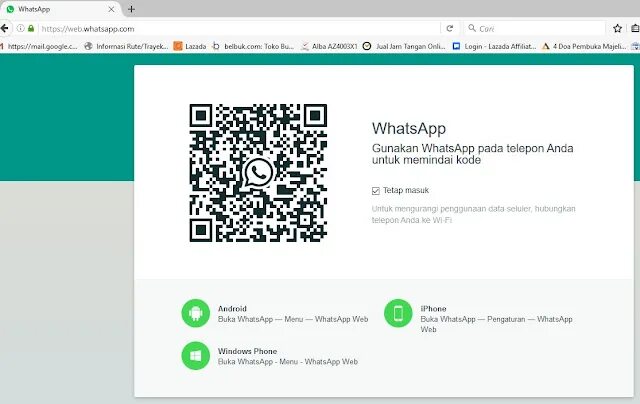Click the QR code image
The width and height of the screenshot is (640, 404).
(258, 173)
